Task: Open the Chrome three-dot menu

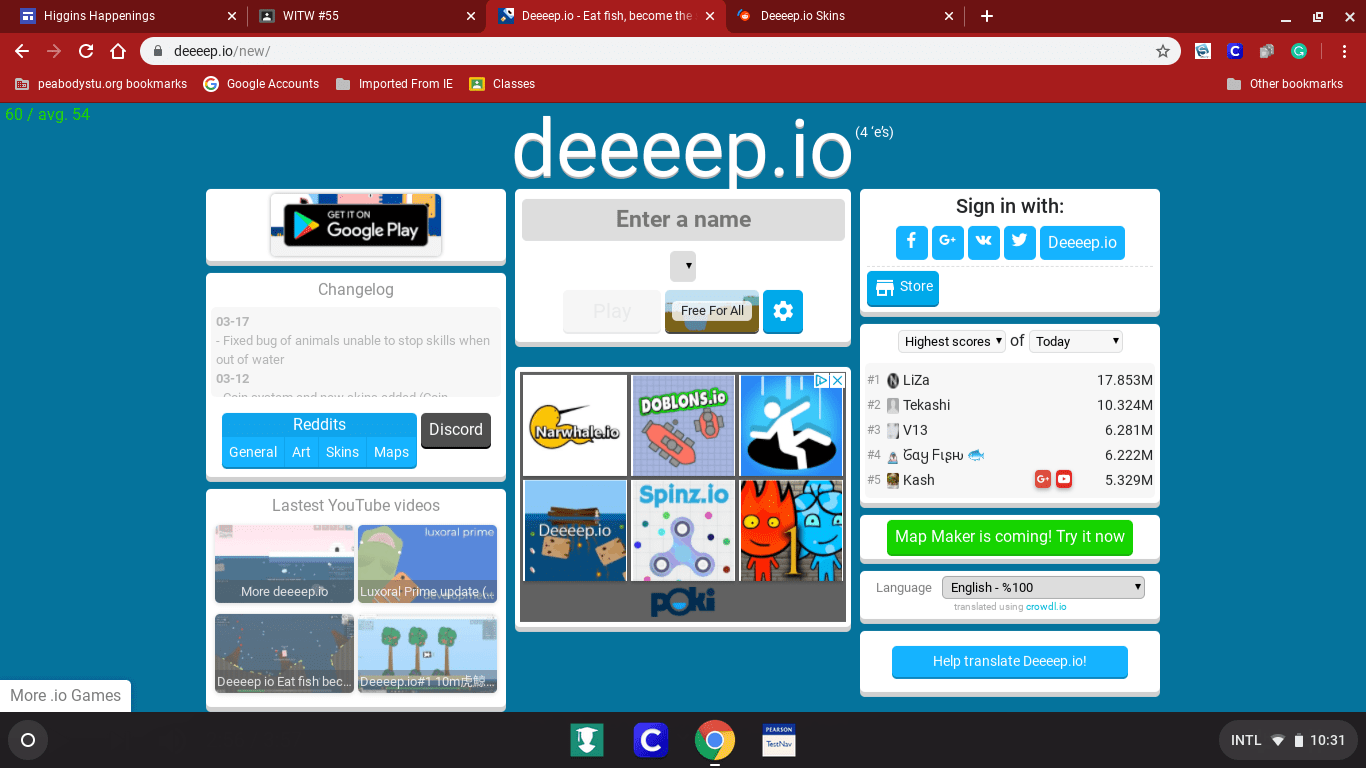Action: click(x=1345, y=51)
